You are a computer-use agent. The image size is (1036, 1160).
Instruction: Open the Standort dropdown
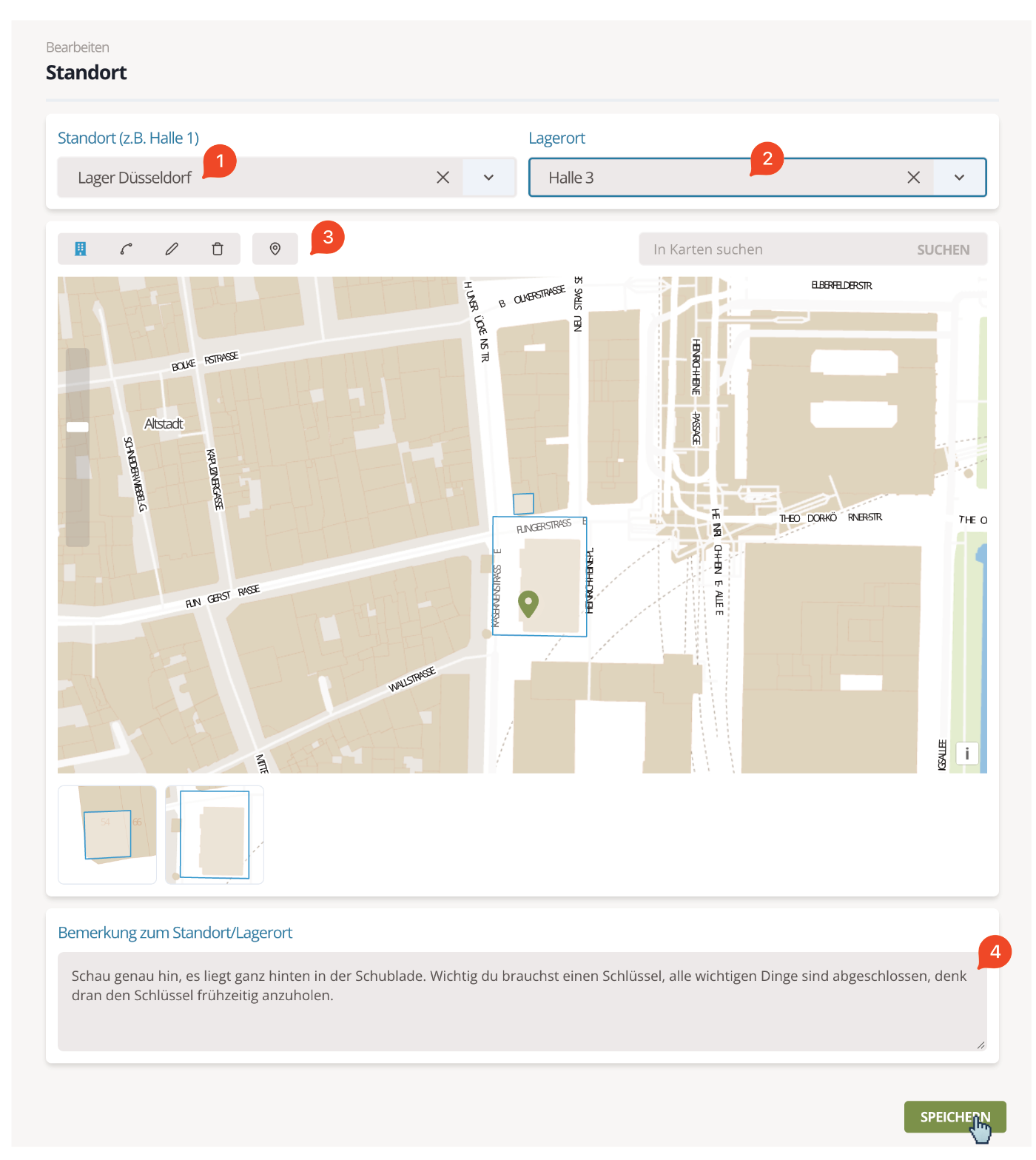click(487, 177)
